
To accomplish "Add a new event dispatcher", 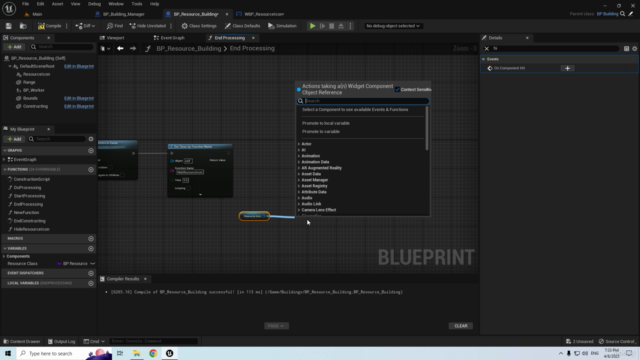I will tap(91, 273).
